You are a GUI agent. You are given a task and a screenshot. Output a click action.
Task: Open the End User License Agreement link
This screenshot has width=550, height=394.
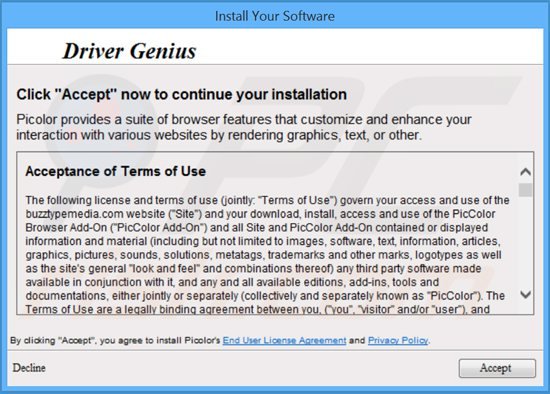pos(284,340)
